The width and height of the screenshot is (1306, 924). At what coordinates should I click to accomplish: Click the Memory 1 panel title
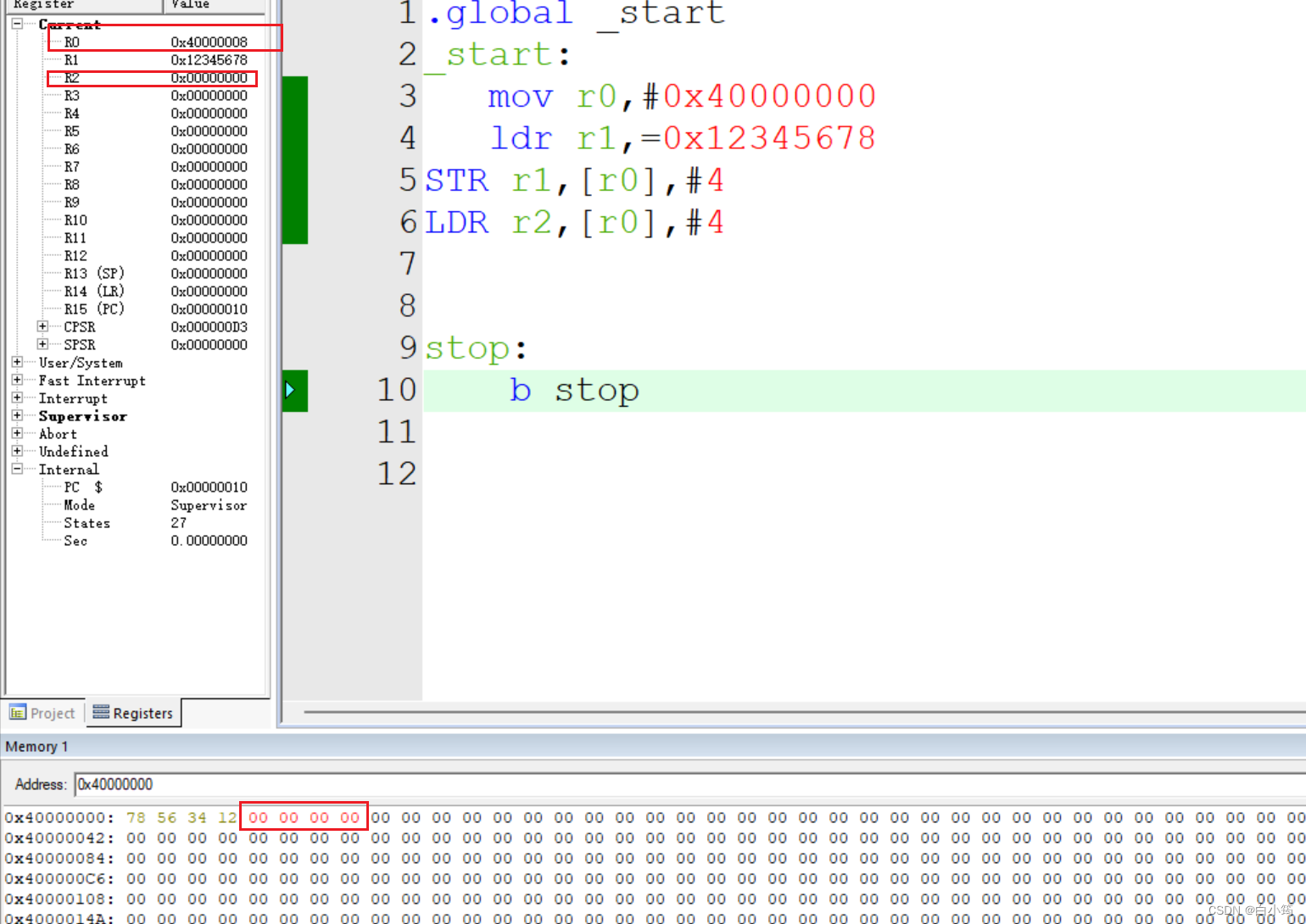click(x=36, y=747)
